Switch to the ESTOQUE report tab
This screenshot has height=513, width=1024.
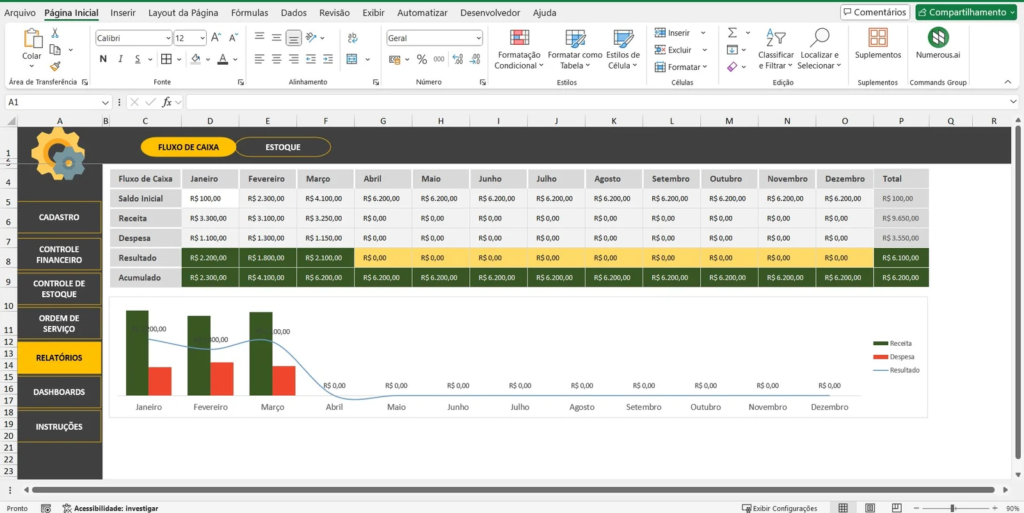pos(283,147)
